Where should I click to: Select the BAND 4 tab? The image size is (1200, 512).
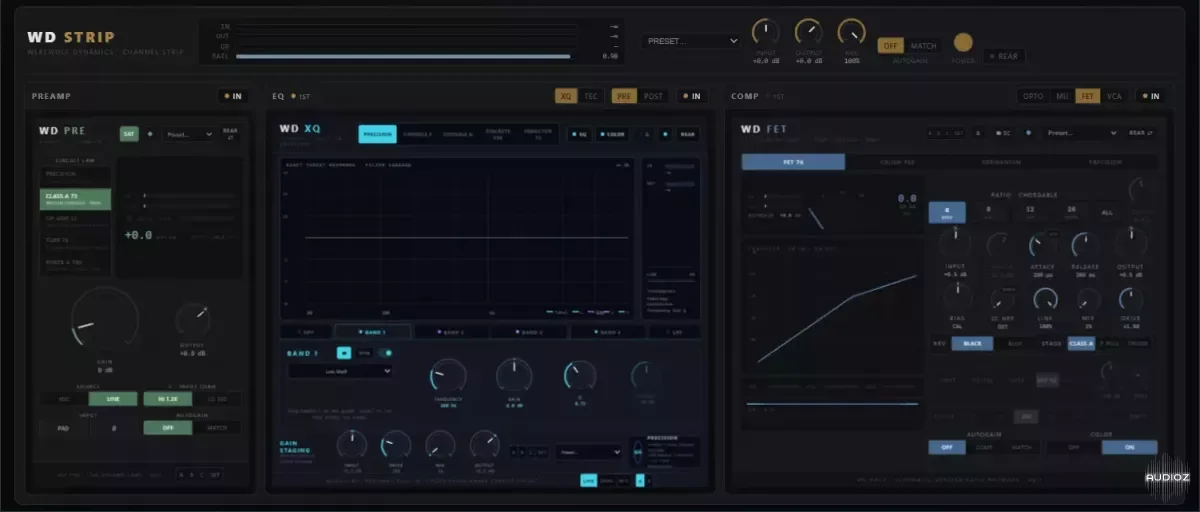pos(608,331)
